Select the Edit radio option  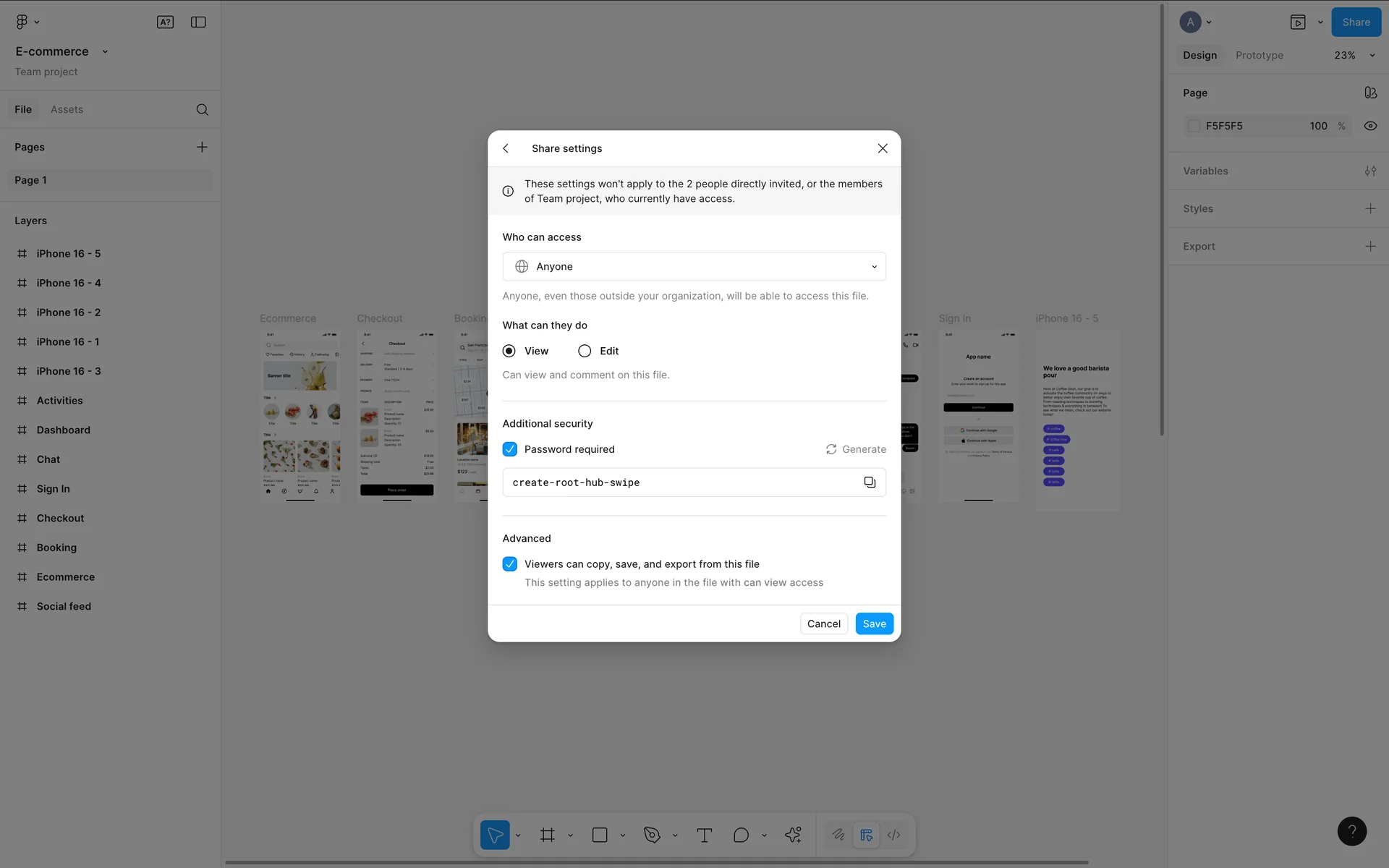tap(585, 351)
